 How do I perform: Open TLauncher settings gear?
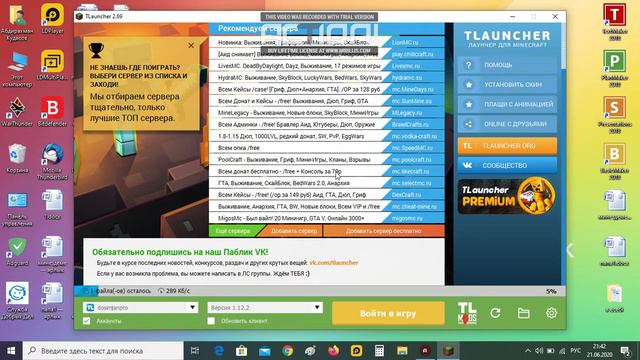(551, 313)
